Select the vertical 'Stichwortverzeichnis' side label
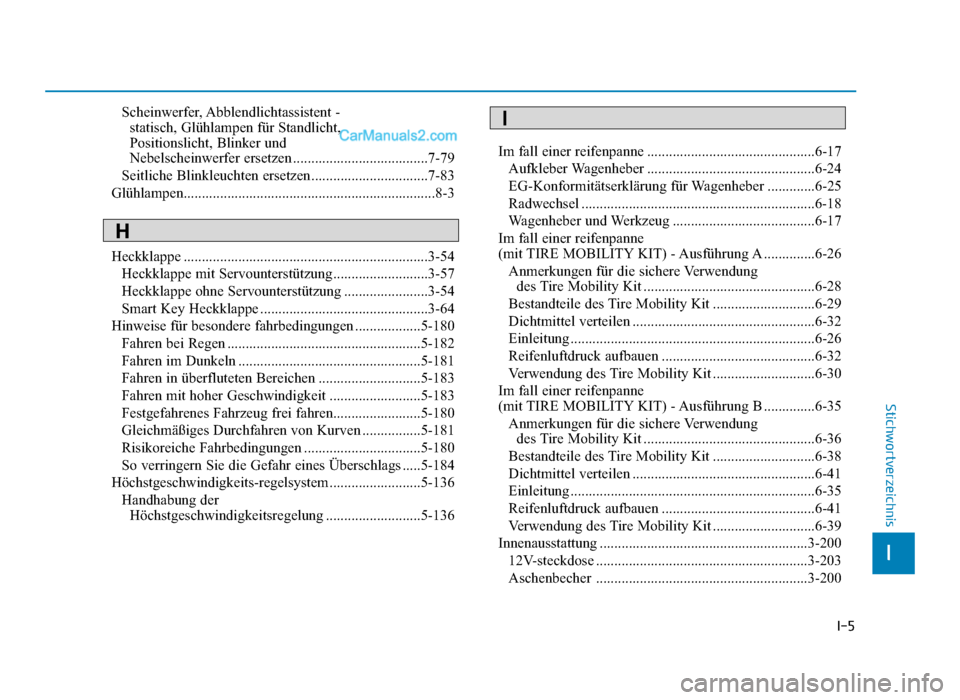This screenshot has height=700, width=960. point(891,465)
